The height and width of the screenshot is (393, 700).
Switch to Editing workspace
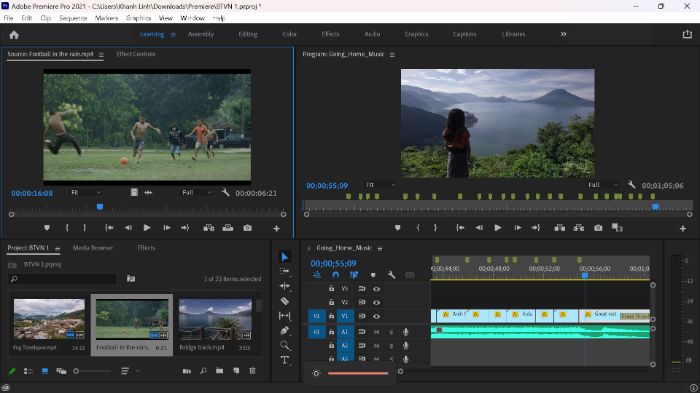coord(248,34)
